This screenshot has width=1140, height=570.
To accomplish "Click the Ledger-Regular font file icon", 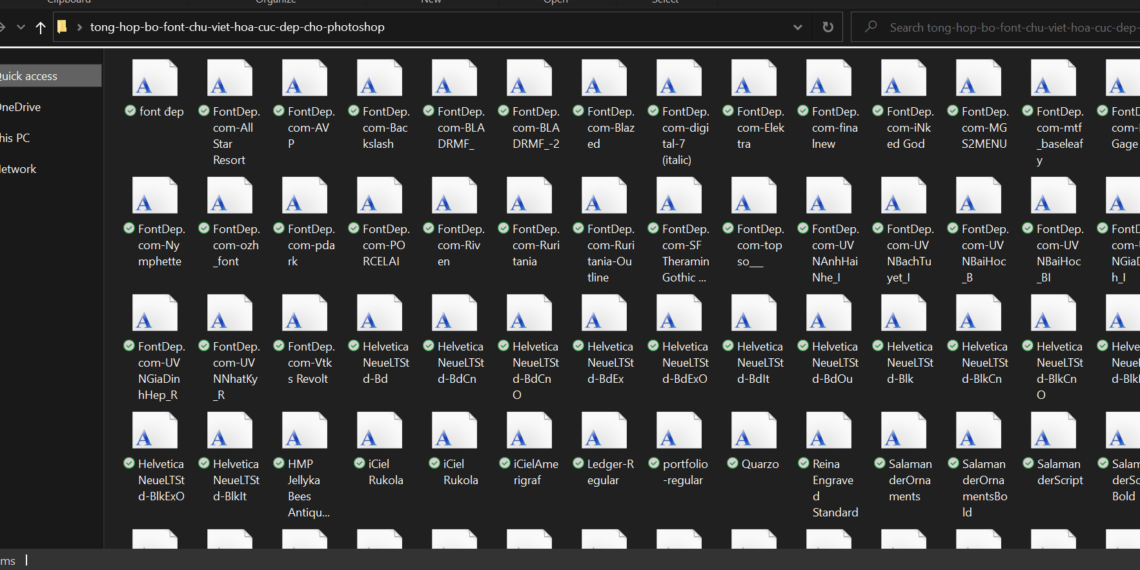I will pos(604,430).
